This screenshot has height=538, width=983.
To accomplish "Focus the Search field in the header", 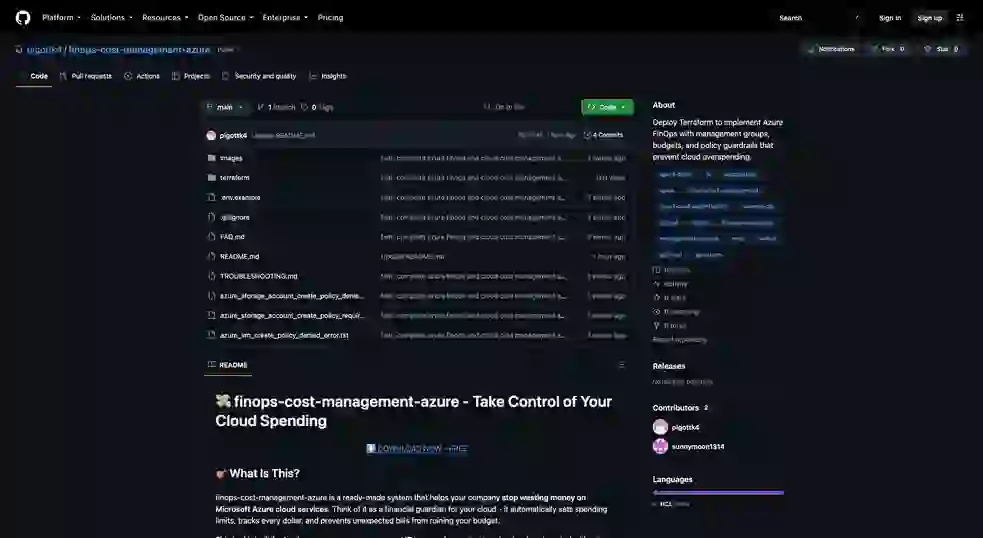I will coord(819,18).
